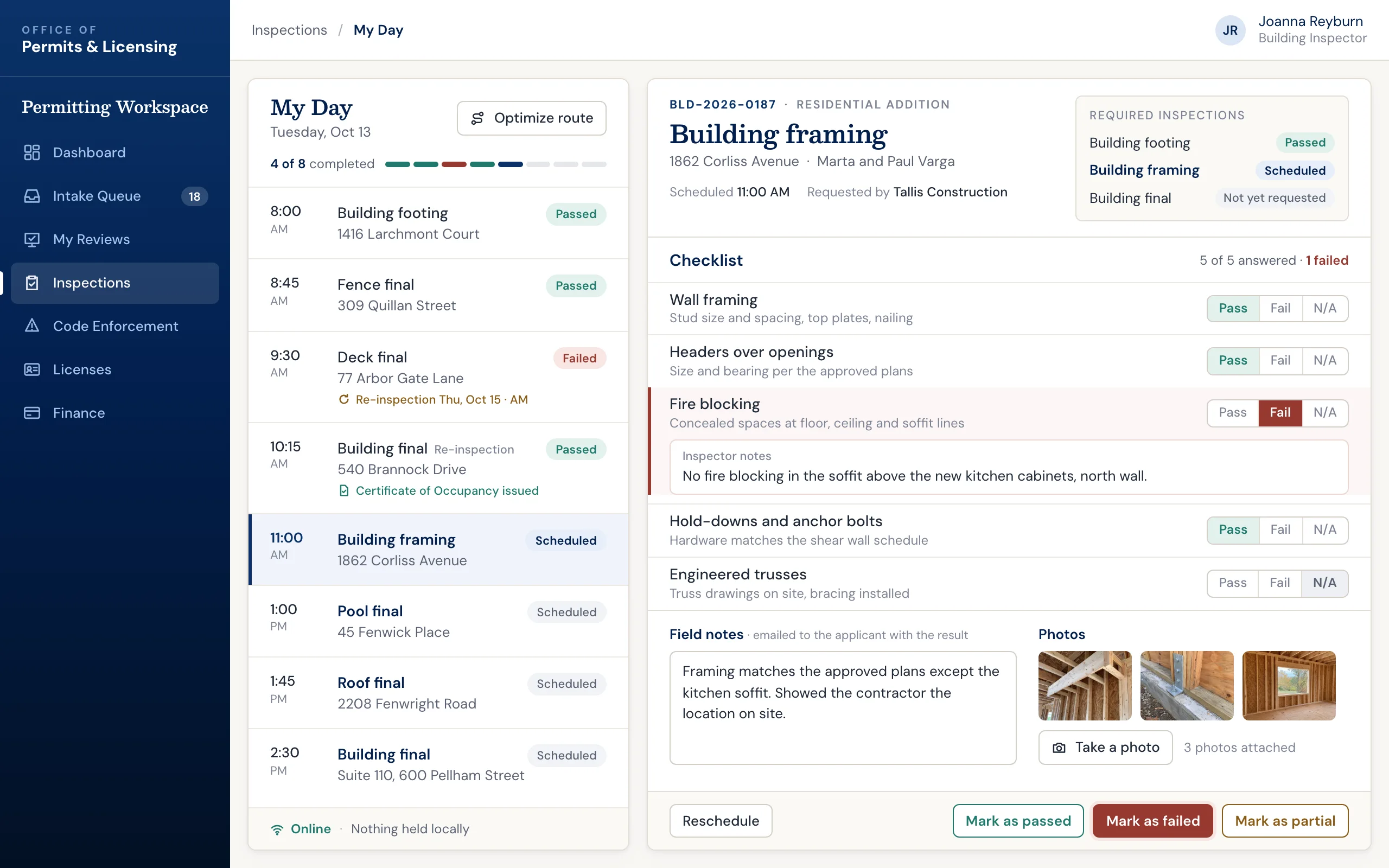Click the Online wifi status icon
Screen dimensions: 1389x868
point(277,829)
